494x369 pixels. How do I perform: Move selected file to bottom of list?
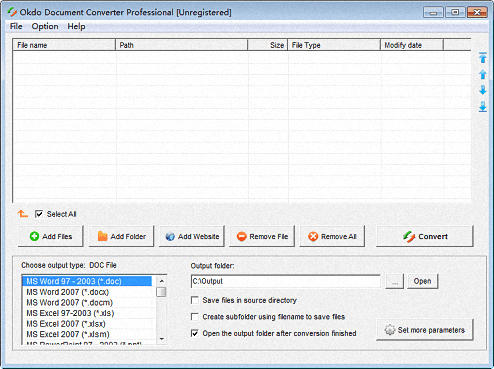[483, 107]
